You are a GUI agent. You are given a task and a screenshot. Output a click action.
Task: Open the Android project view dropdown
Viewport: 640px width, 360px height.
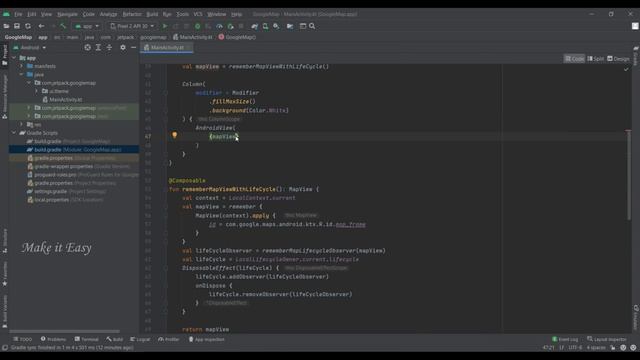click(x=29, y=47)
